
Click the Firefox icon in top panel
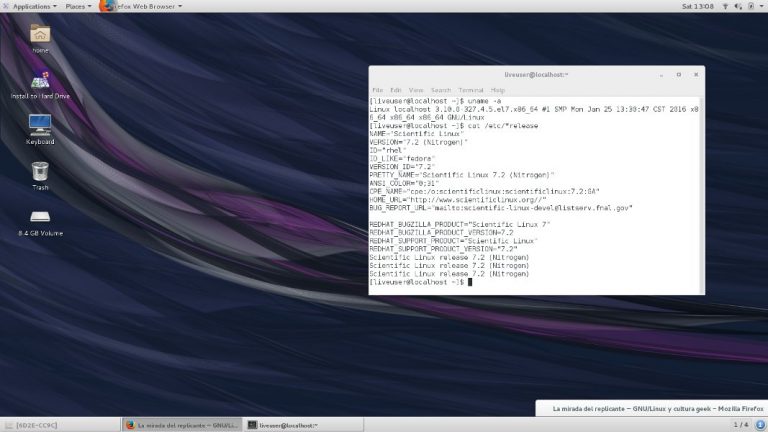pos(107,6)
